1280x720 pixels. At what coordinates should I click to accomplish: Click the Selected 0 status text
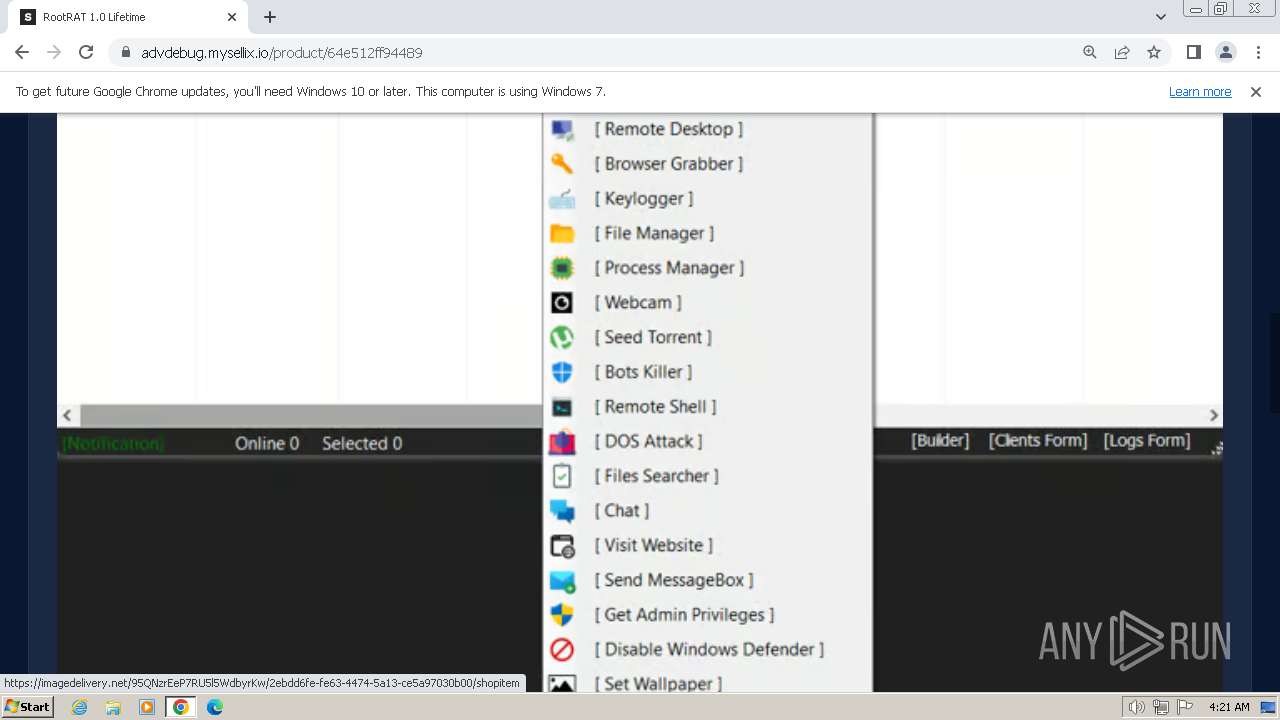[362, 444]
